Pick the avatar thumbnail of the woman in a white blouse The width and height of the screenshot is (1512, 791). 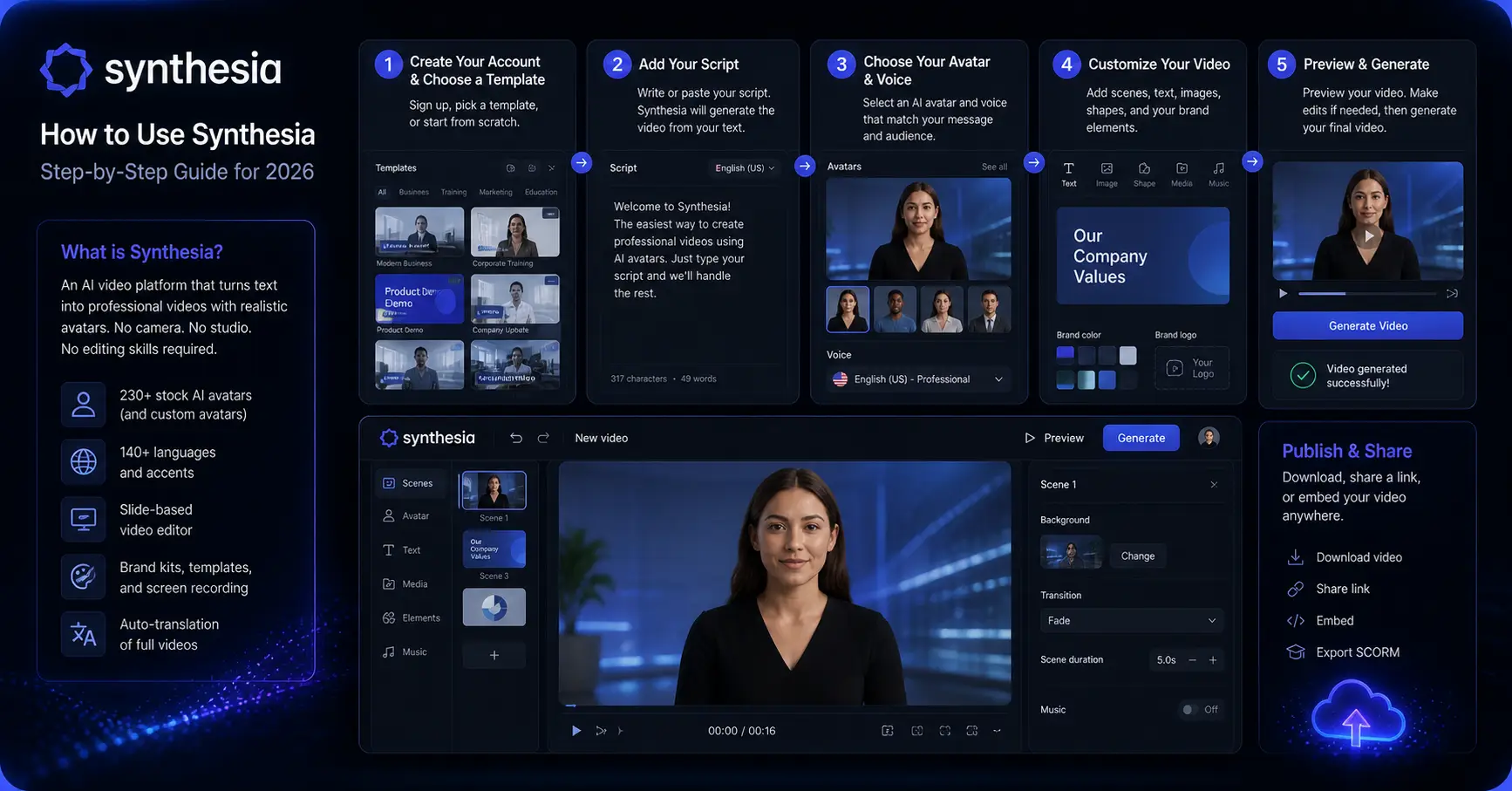pos(942,310)
